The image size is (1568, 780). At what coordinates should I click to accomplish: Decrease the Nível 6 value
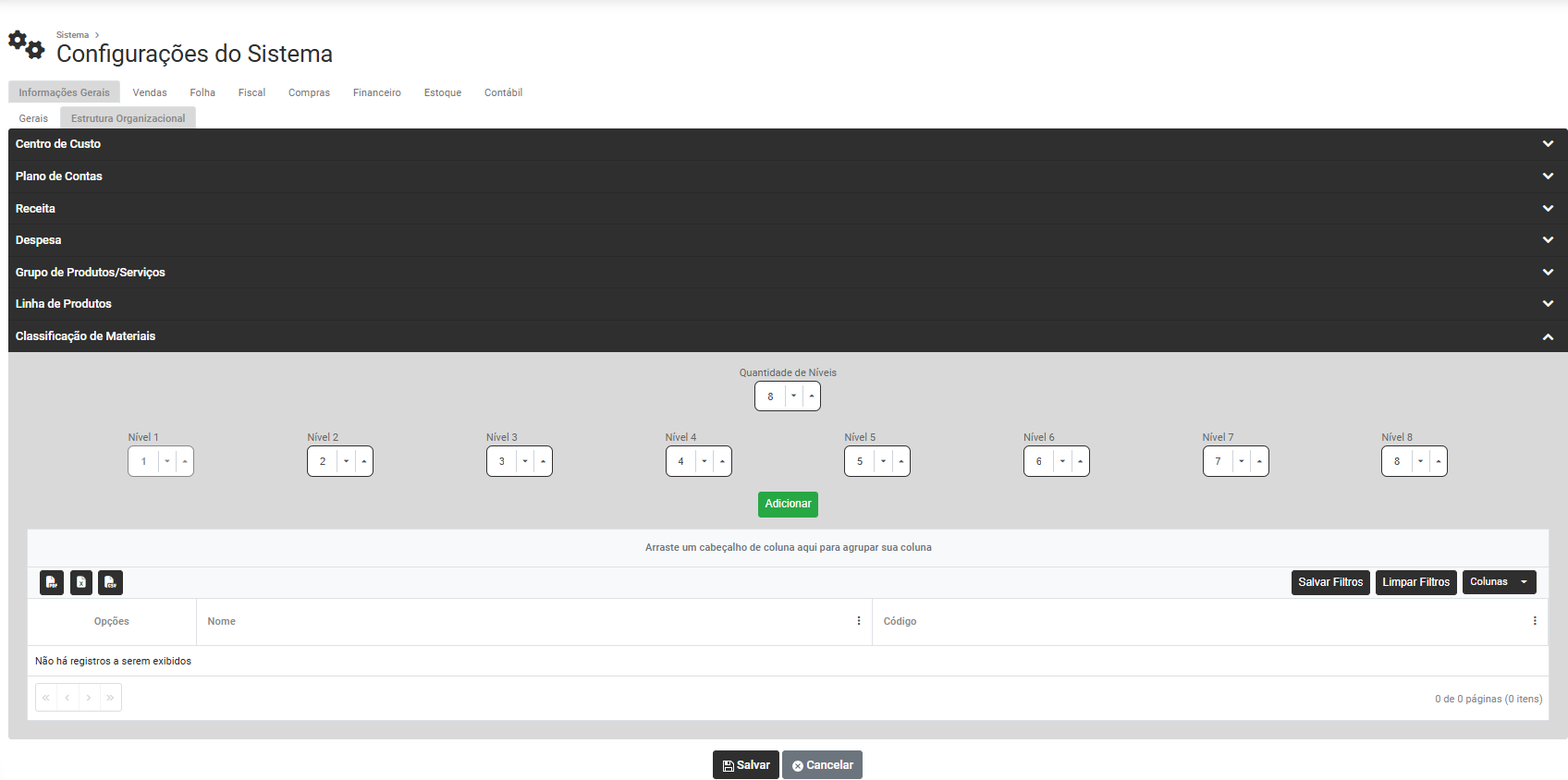[1062, 461]
